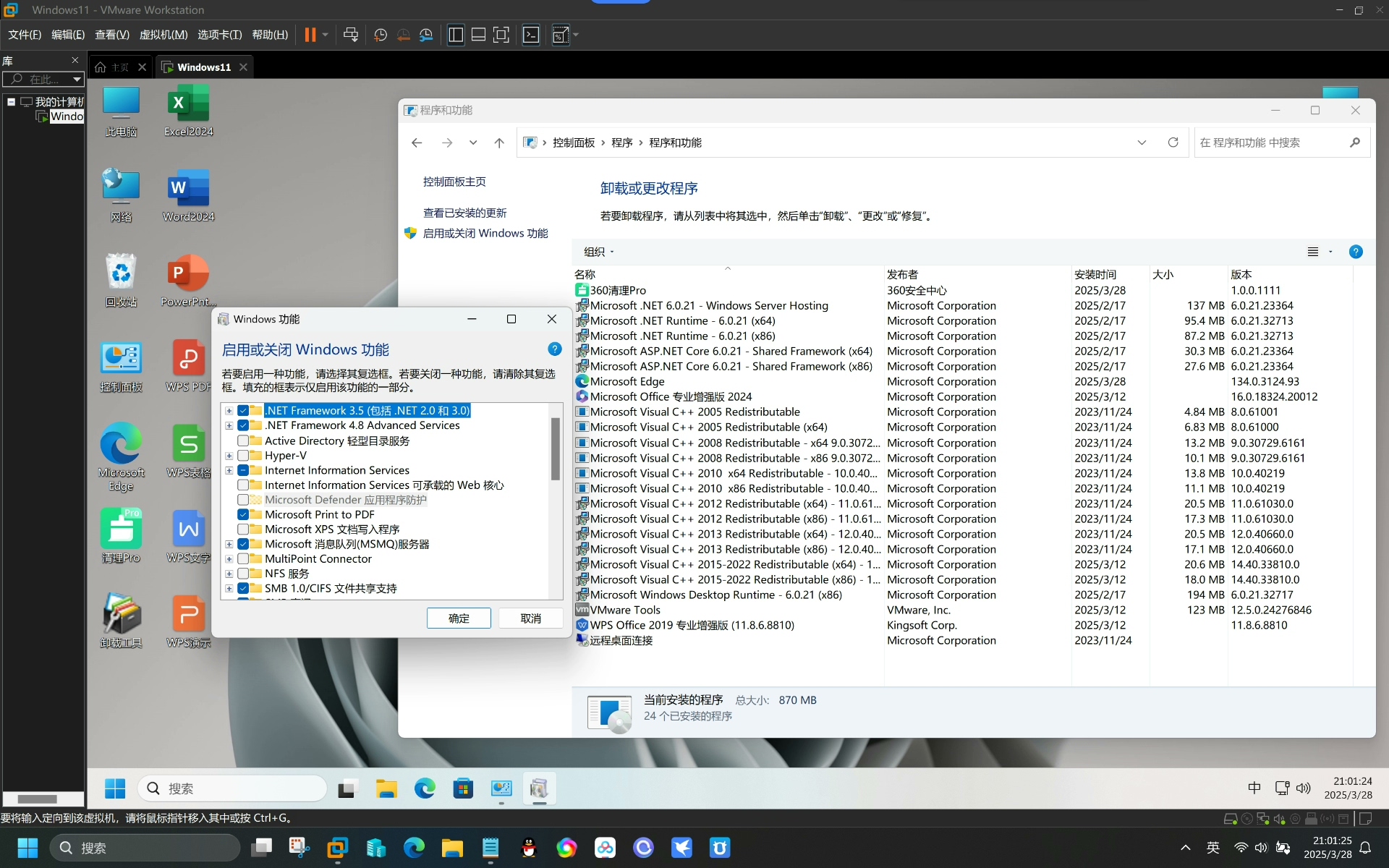Enable the Hyper-V checkbox
This screenshot has width=1389, height=868.
click(243, 455)
